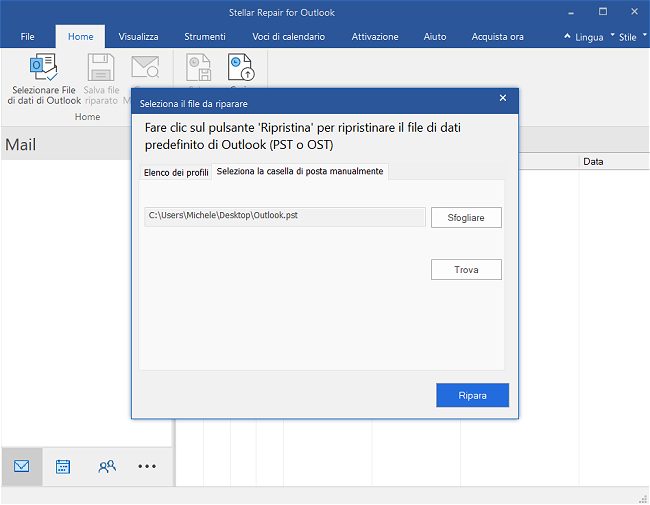This screenshot has height=505, width=650.
Task: Open the Aiuto tab
Action: [435, 36]
